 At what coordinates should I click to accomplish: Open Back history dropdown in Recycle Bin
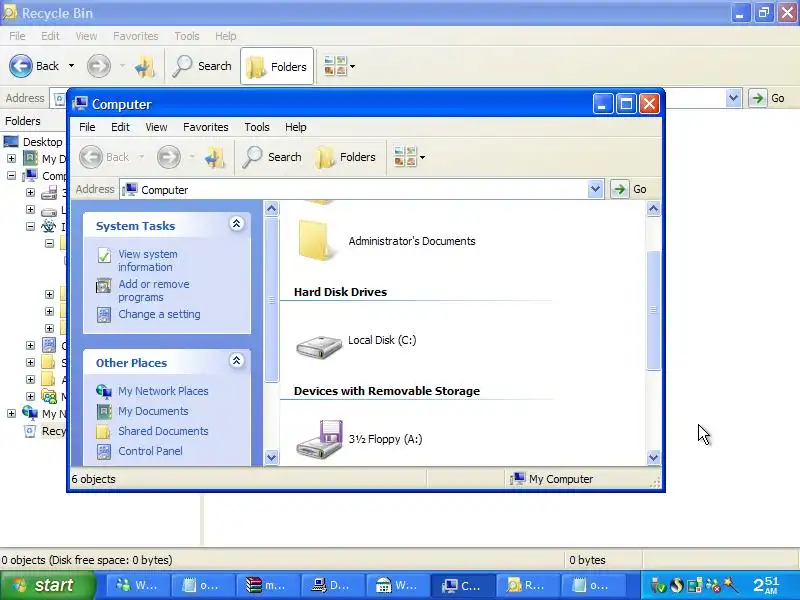coord(71,66)
